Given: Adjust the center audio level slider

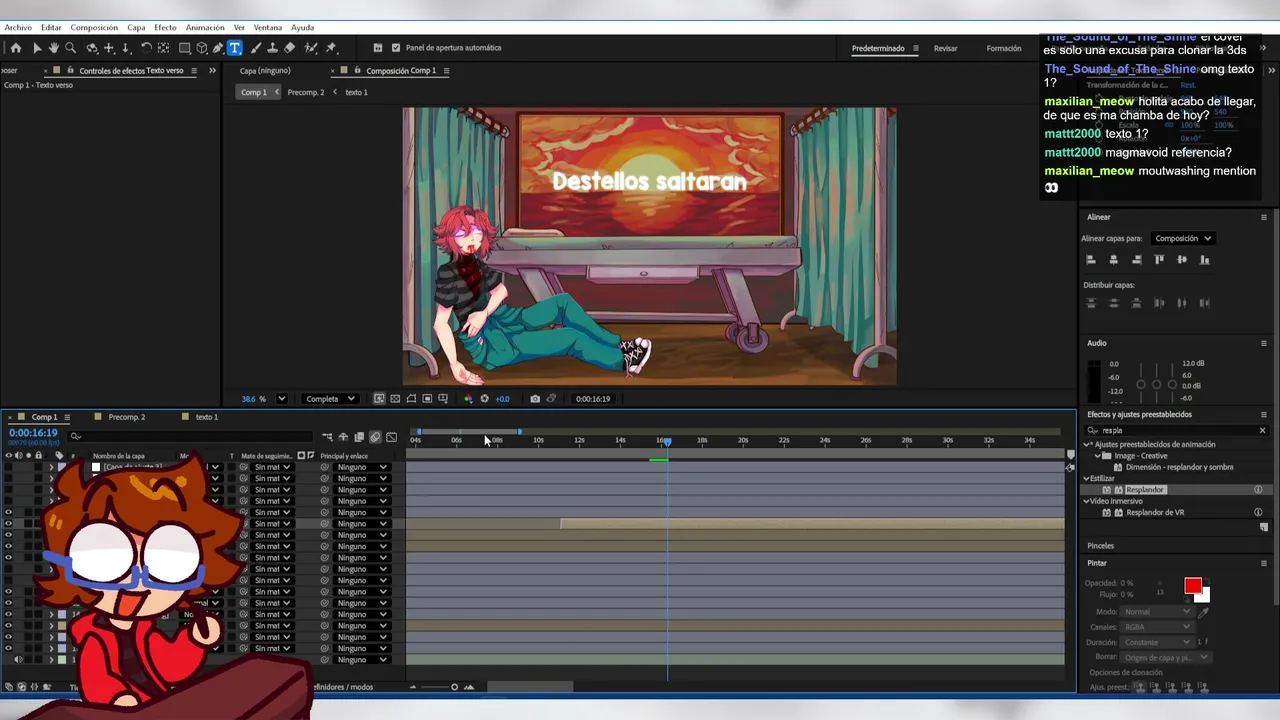Looking at the screenshot, I should pyautogui.click(x=1156, y=385).
